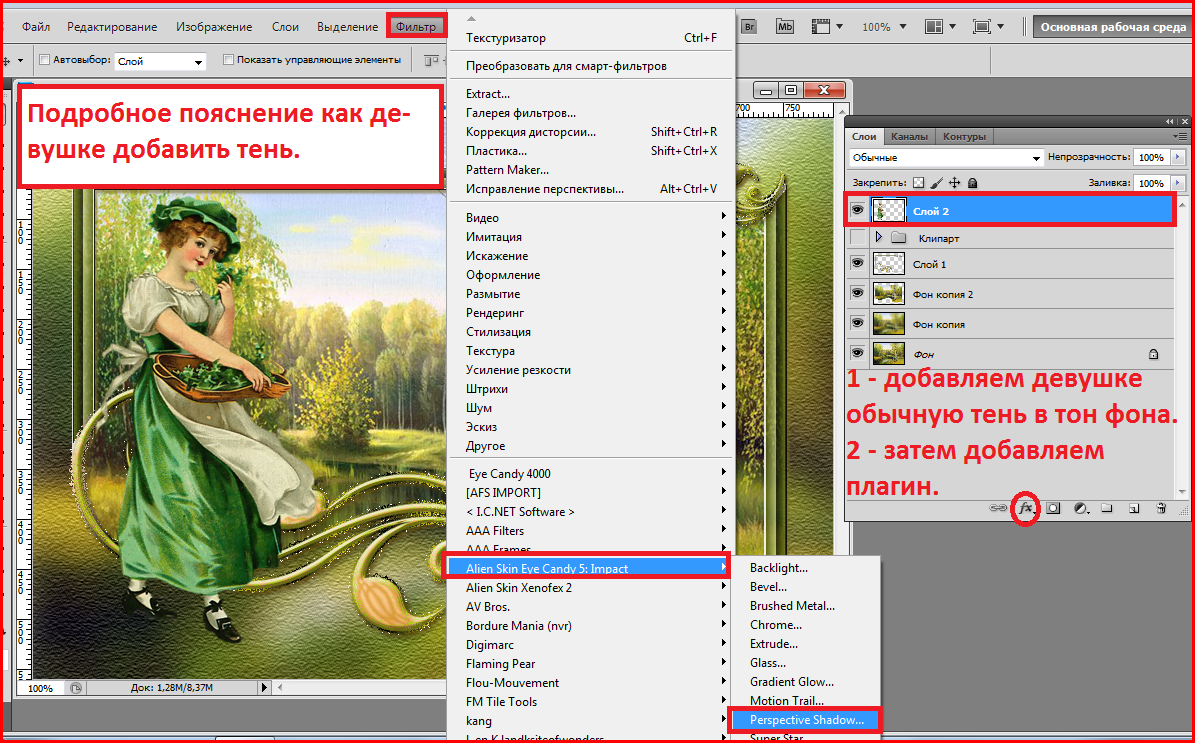This screenshot has height=743, width=1195.
Task: Open the Автовыбор Слой dropdown
Action: (x=160, y=61)
